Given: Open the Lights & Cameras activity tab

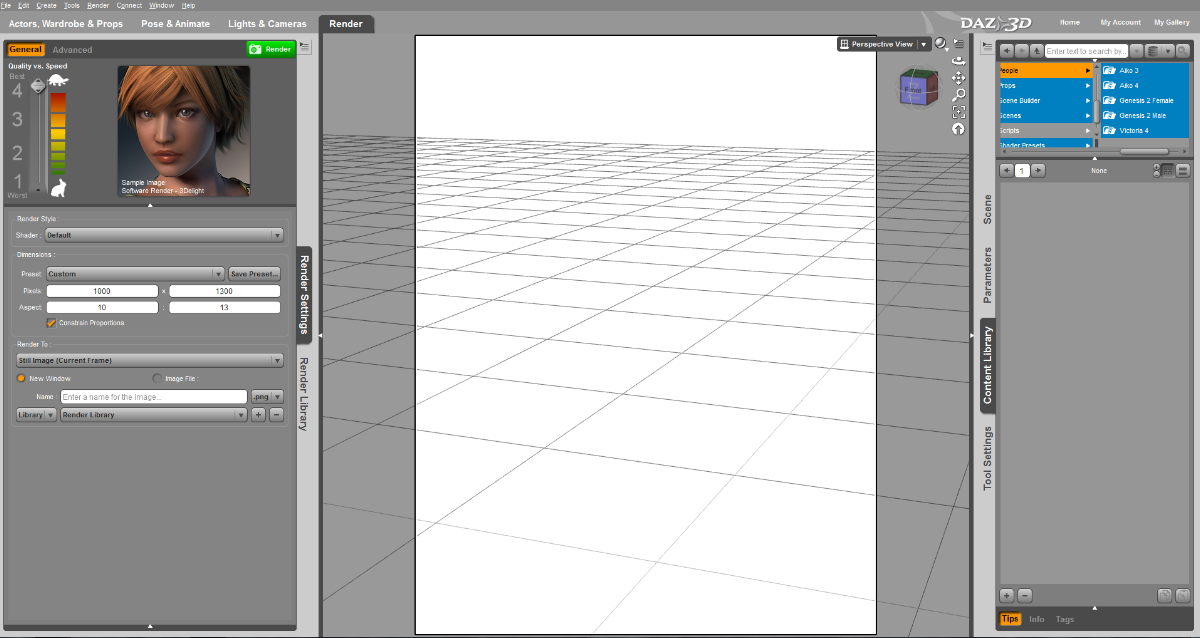Looking at the screenshot, I should pos(267,23).
